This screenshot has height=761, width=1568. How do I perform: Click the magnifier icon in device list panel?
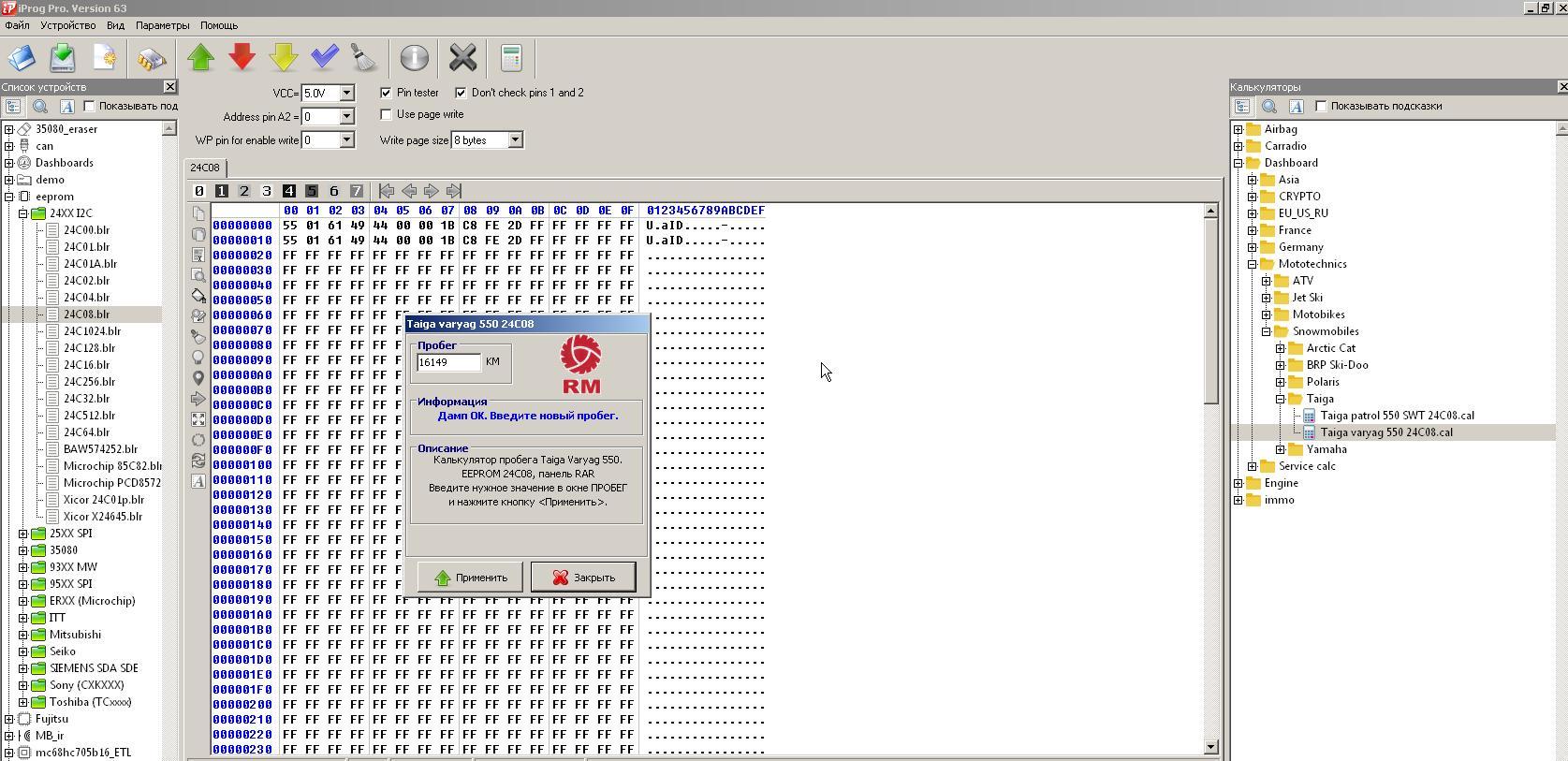(x=40, y=107)
